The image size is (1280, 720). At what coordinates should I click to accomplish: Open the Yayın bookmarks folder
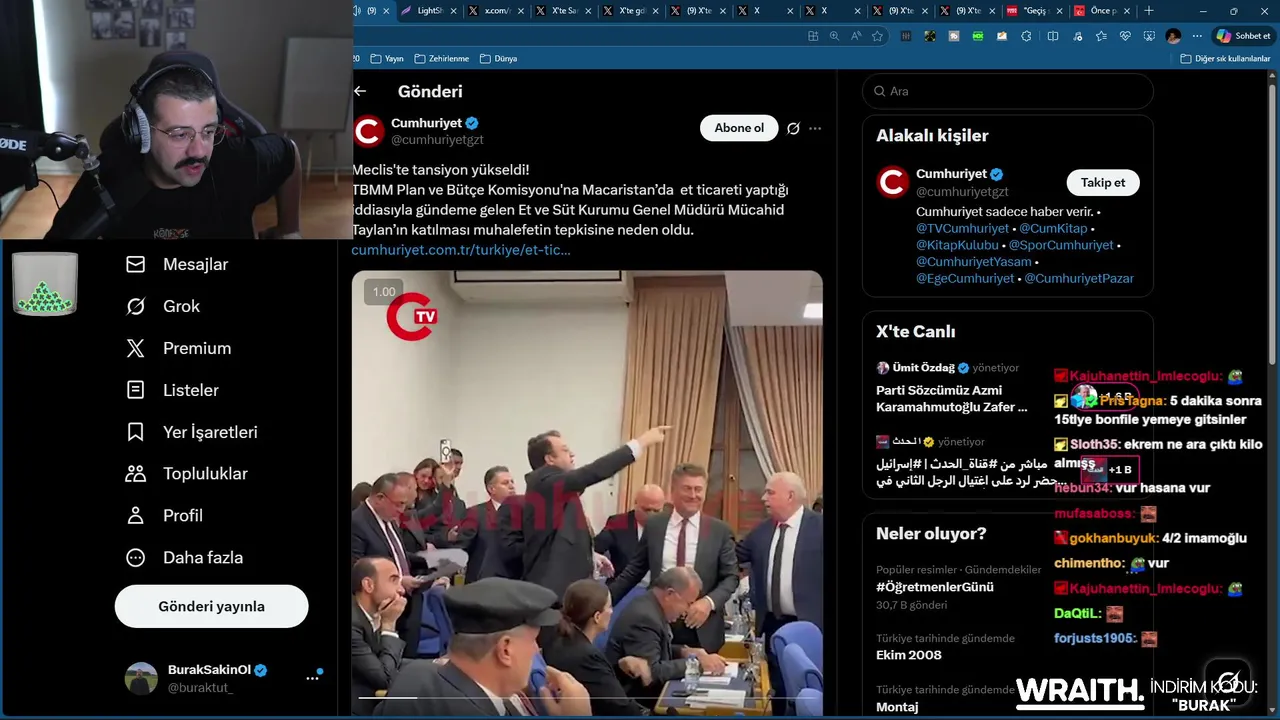(387, 59)
